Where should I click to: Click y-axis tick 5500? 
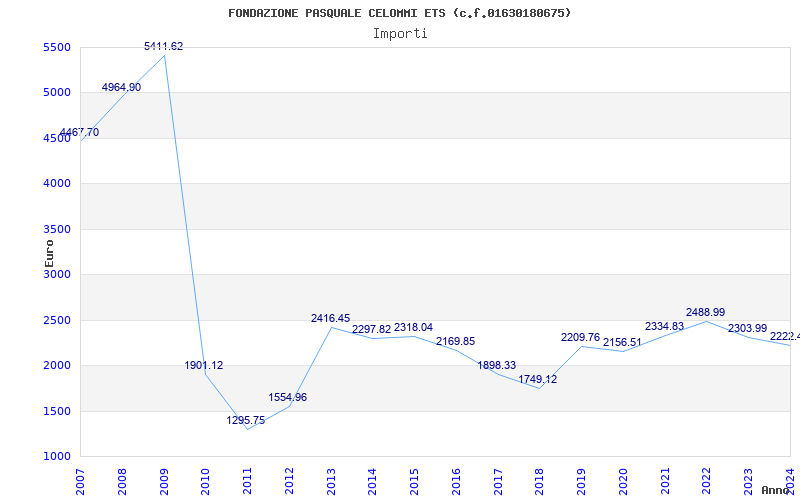[x=55, y=47]
